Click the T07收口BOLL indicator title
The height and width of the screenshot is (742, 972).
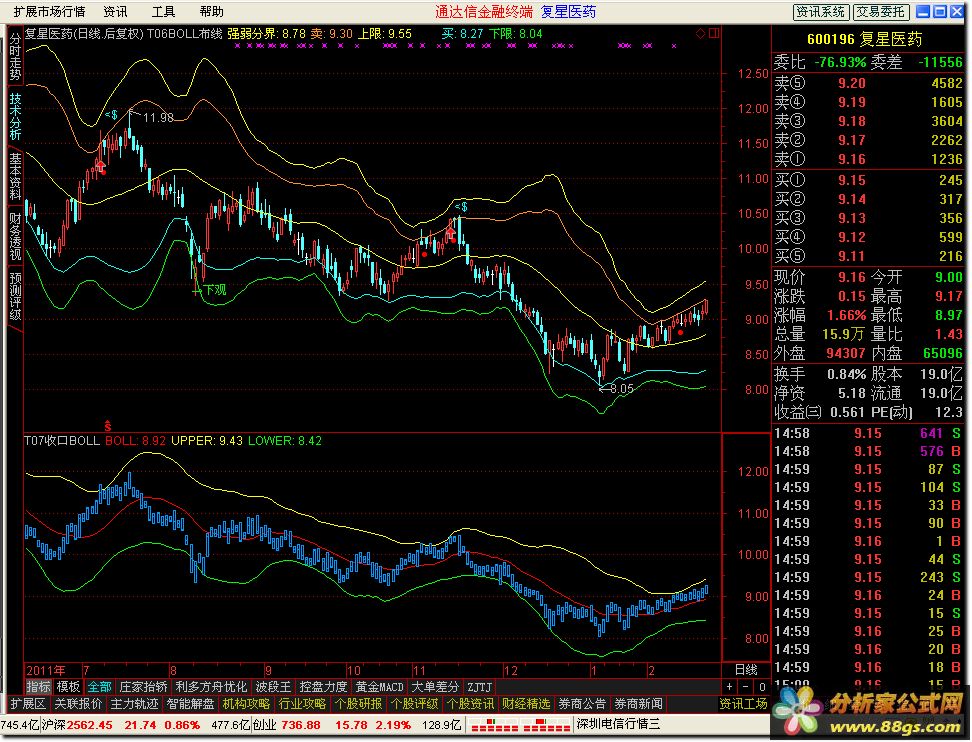point(61,441)
